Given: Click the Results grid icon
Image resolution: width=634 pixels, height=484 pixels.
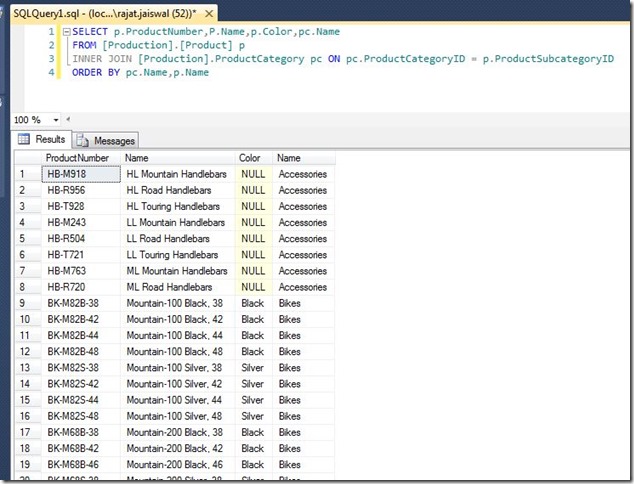Looking at the screenshot, I should click(24, 139).
